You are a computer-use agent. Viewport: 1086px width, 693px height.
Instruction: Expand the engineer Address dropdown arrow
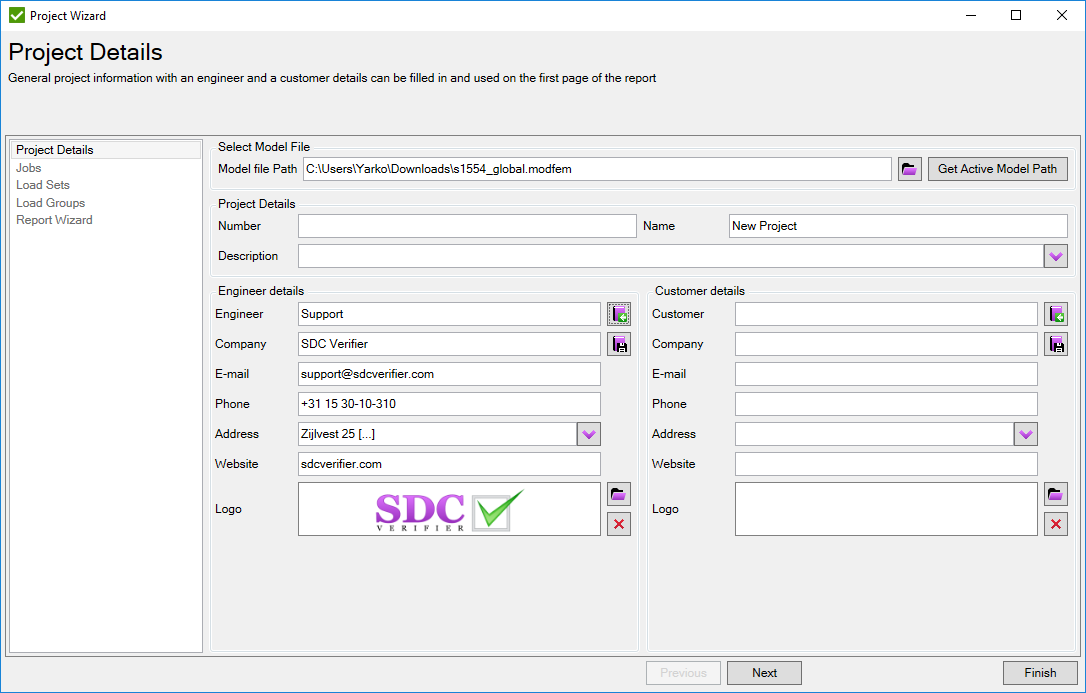point(589,434)
